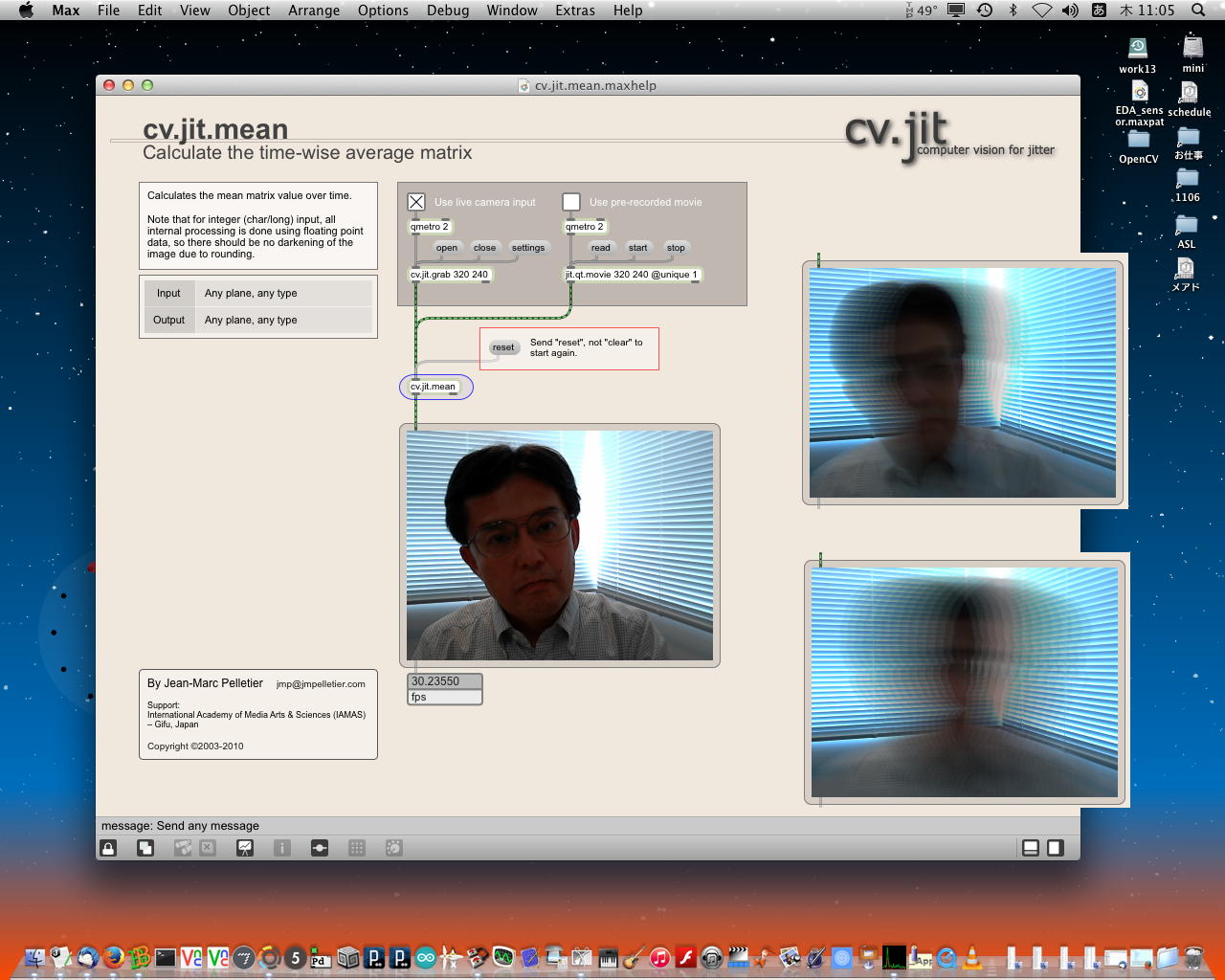The height and width of the screenshot is (980, 1225).
Task: Click the 'stop' message box
Action: [x=676, y=248]
